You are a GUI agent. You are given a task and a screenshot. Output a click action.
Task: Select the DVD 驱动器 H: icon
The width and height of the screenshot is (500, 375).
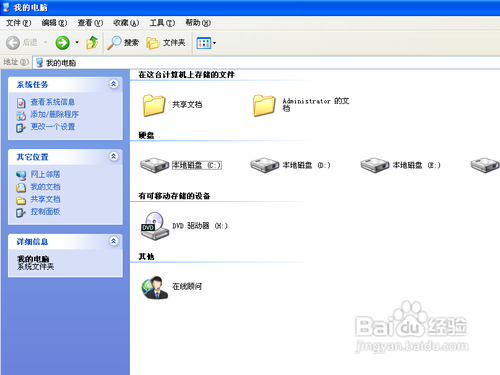154,226
